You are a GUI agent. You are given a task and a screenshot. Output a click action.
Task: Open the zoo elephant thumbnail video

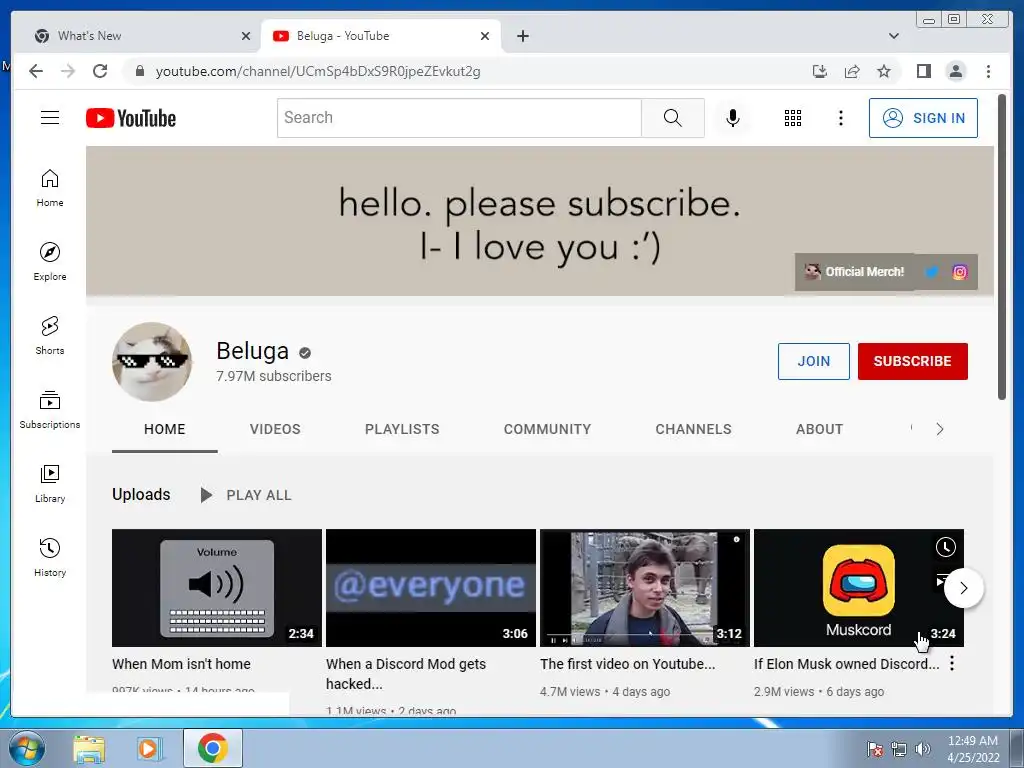(x=645, y=588)
